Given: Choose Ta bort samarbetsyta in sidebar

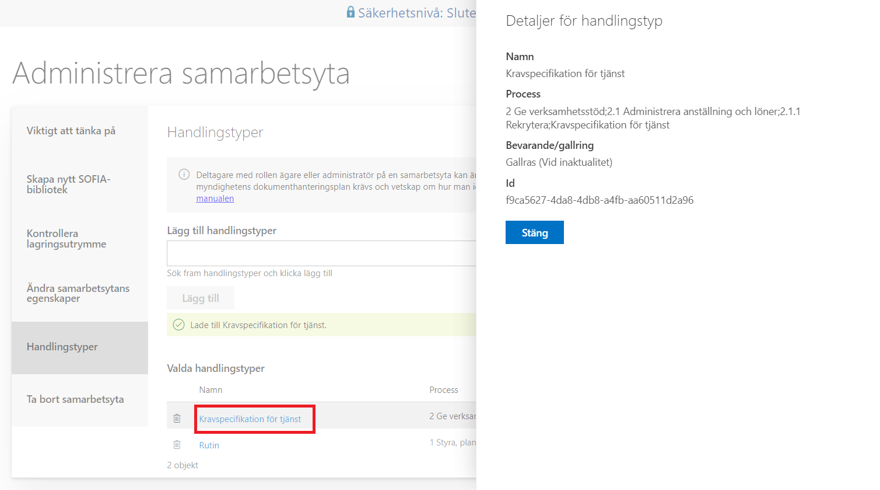Looking at the screenshot, I should tap(75, 399).
